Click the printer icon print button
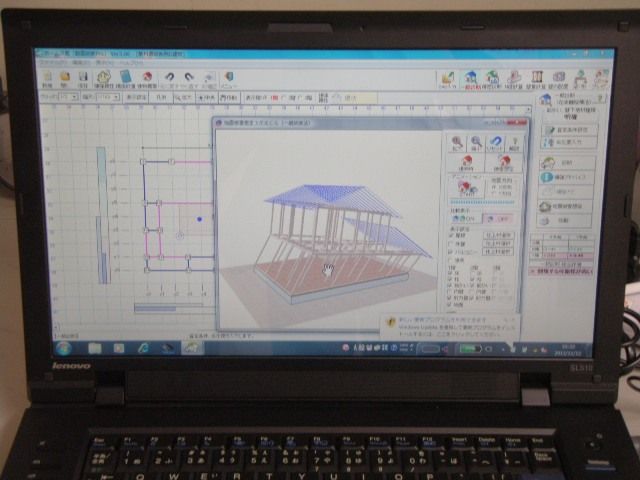 tap(565, 221)
